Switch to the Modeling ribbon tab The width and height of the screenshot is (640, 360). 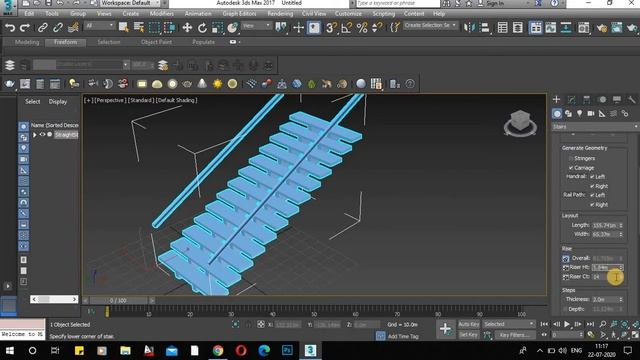click(27, 42)
